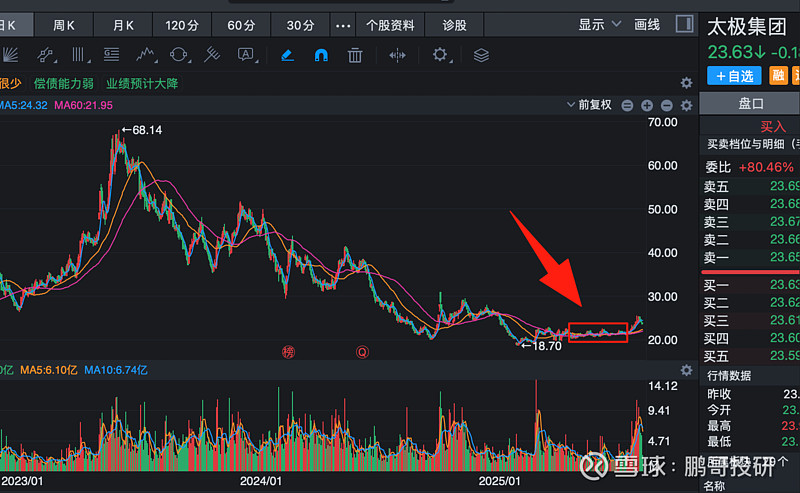Open the K-line chart settings gear beside zoom buttons
Image resolution: width=800 pixels, height=493 pixels.
click(687, 105)
